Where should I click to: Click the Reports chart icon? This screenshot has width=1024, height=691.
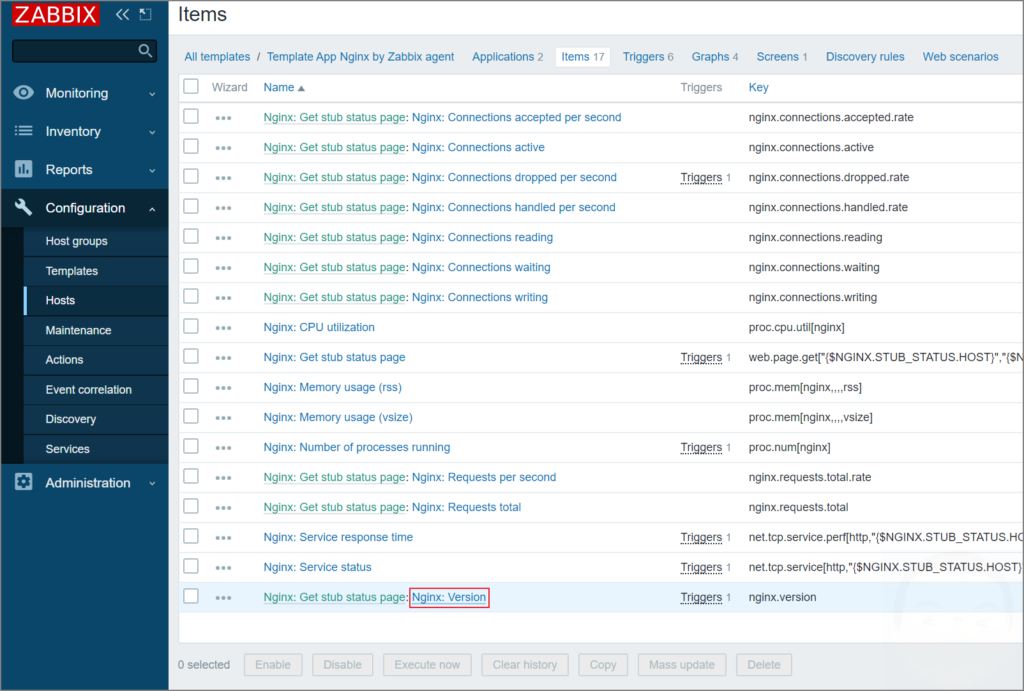24,169
